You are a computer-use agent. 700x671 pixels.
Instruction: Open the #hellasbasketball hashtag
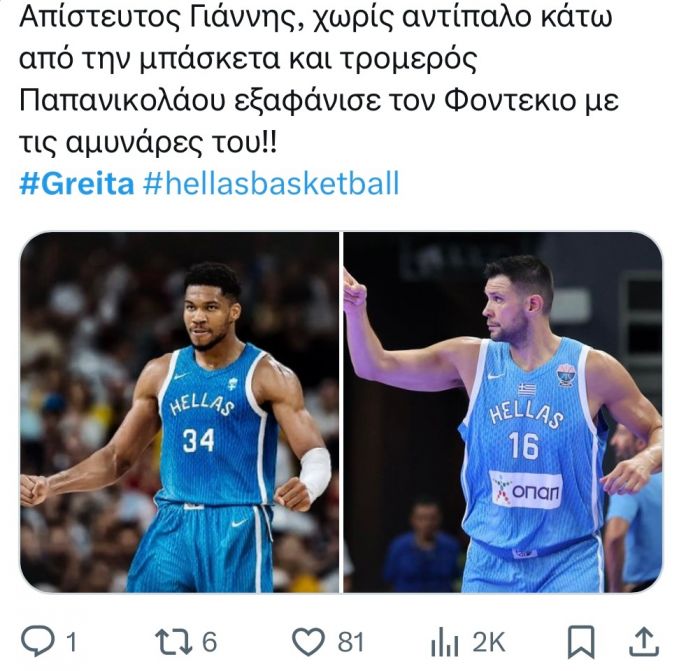click(x=271, y=183)
